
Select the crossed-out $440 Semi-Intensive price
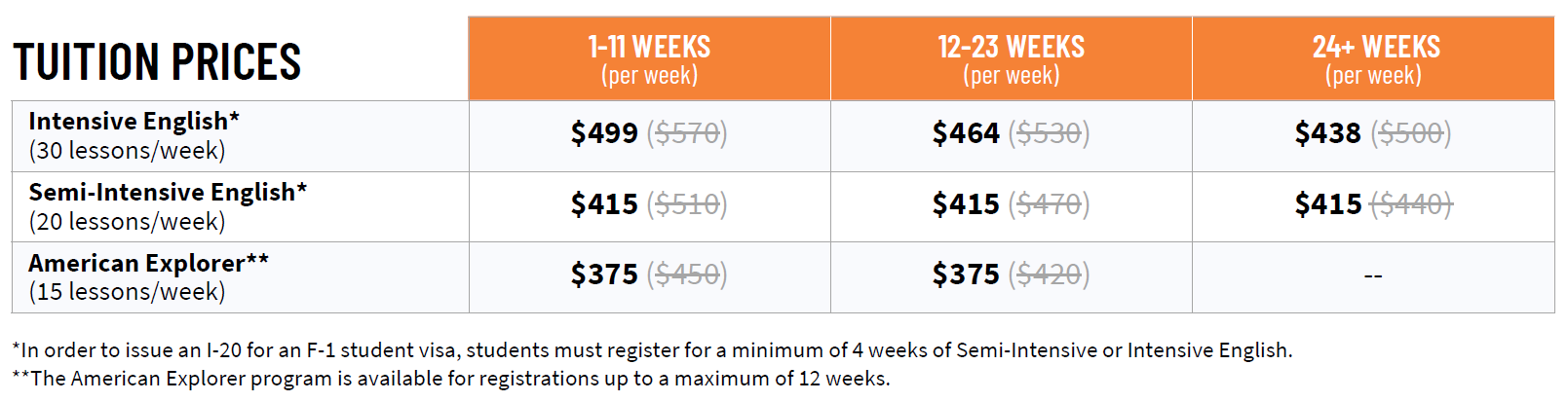coord(1411,204)
